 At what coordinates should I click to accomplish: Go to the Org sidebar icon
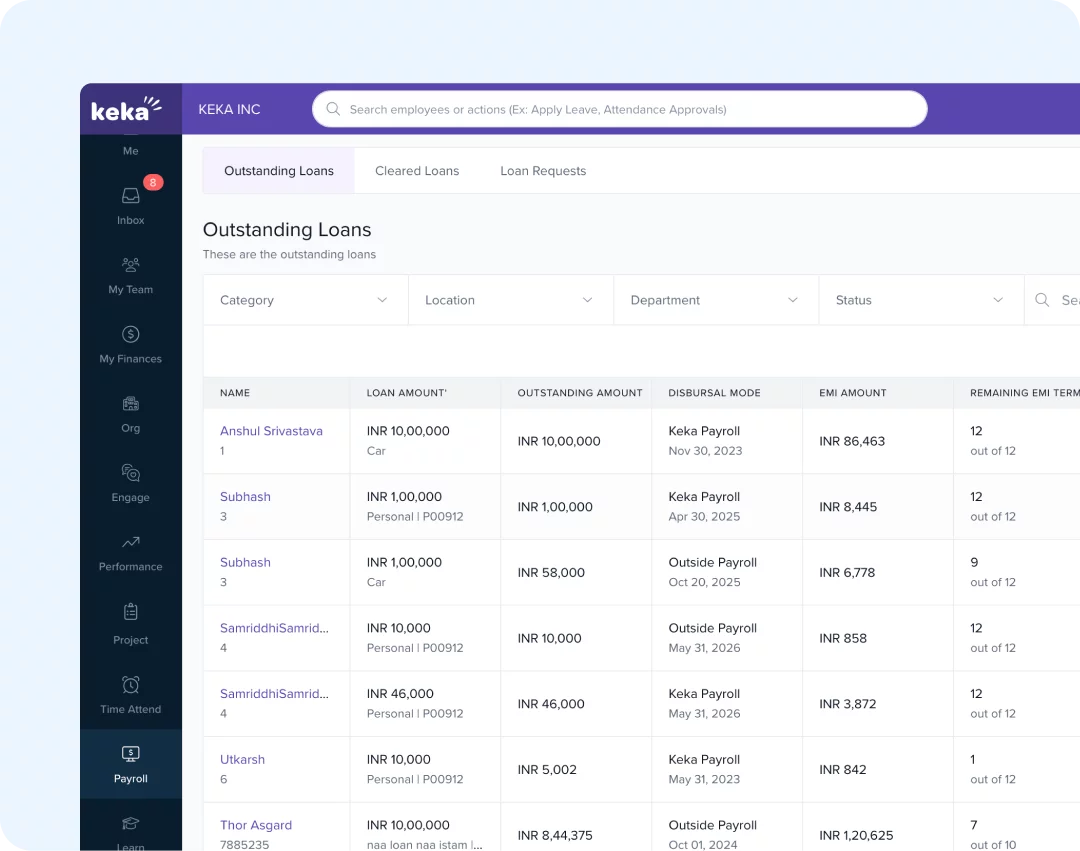130,404
